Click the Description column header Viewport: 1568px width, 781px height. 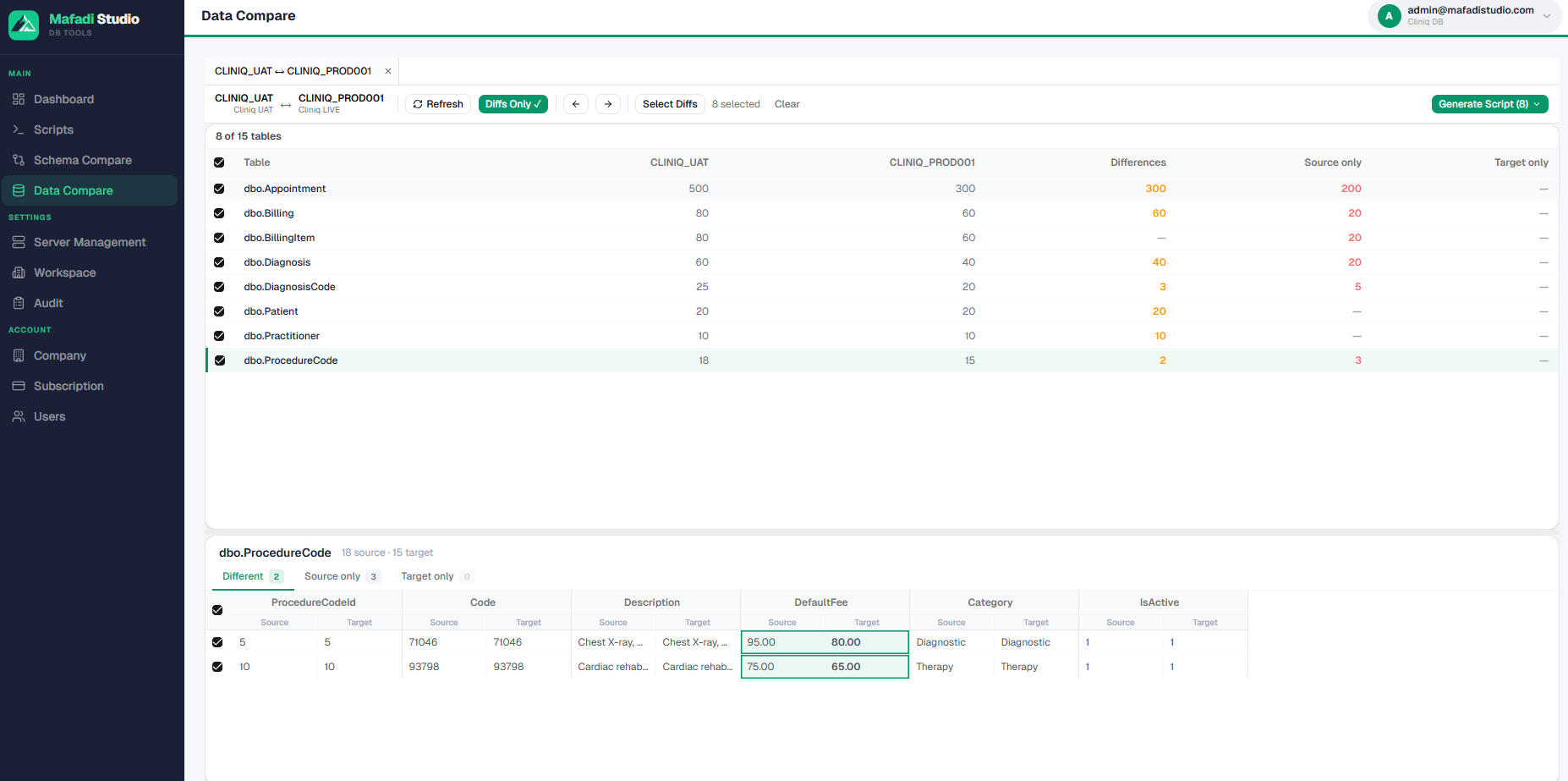652,602
